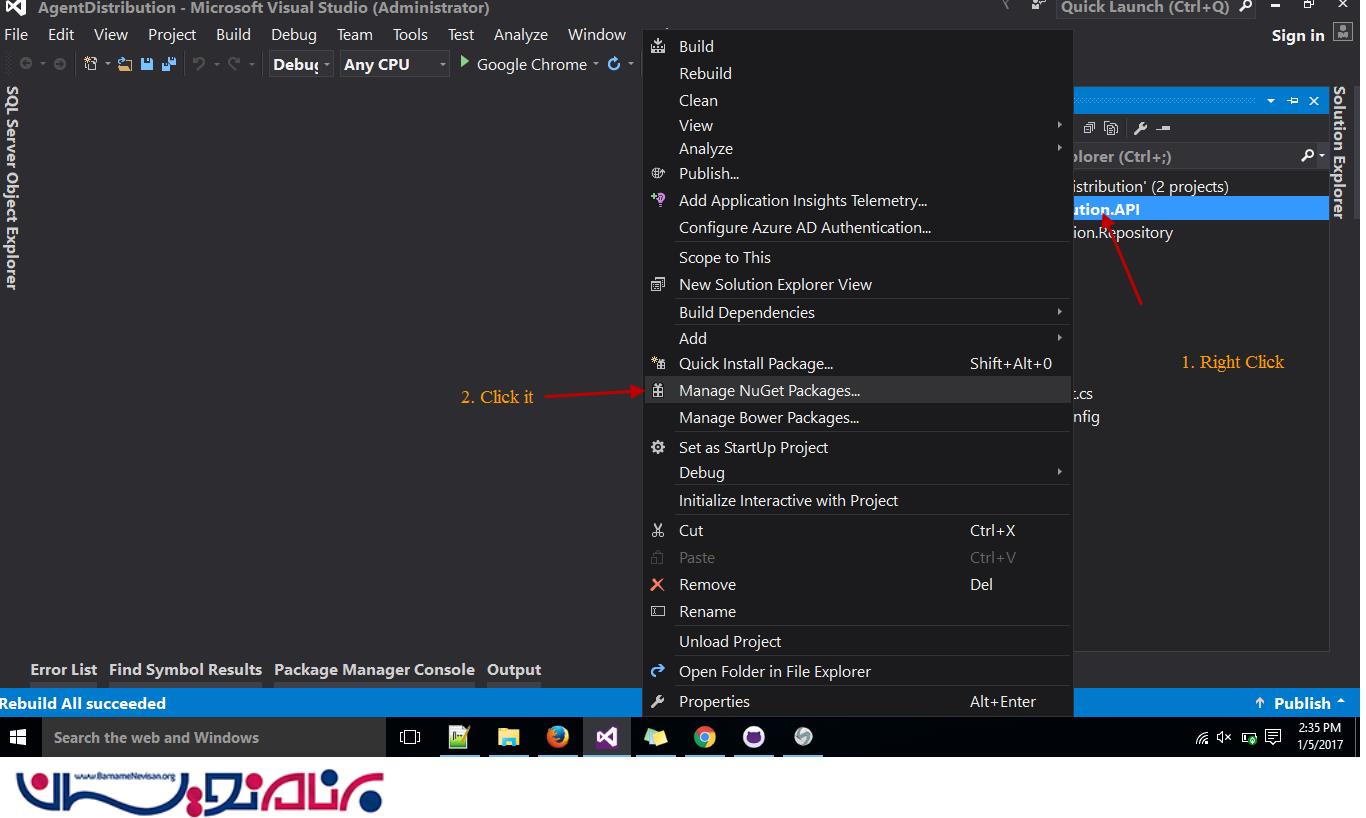This screenshot has width=1366, height=818.
Task: Open the New Project dropdown arrow
Action: 106,64
